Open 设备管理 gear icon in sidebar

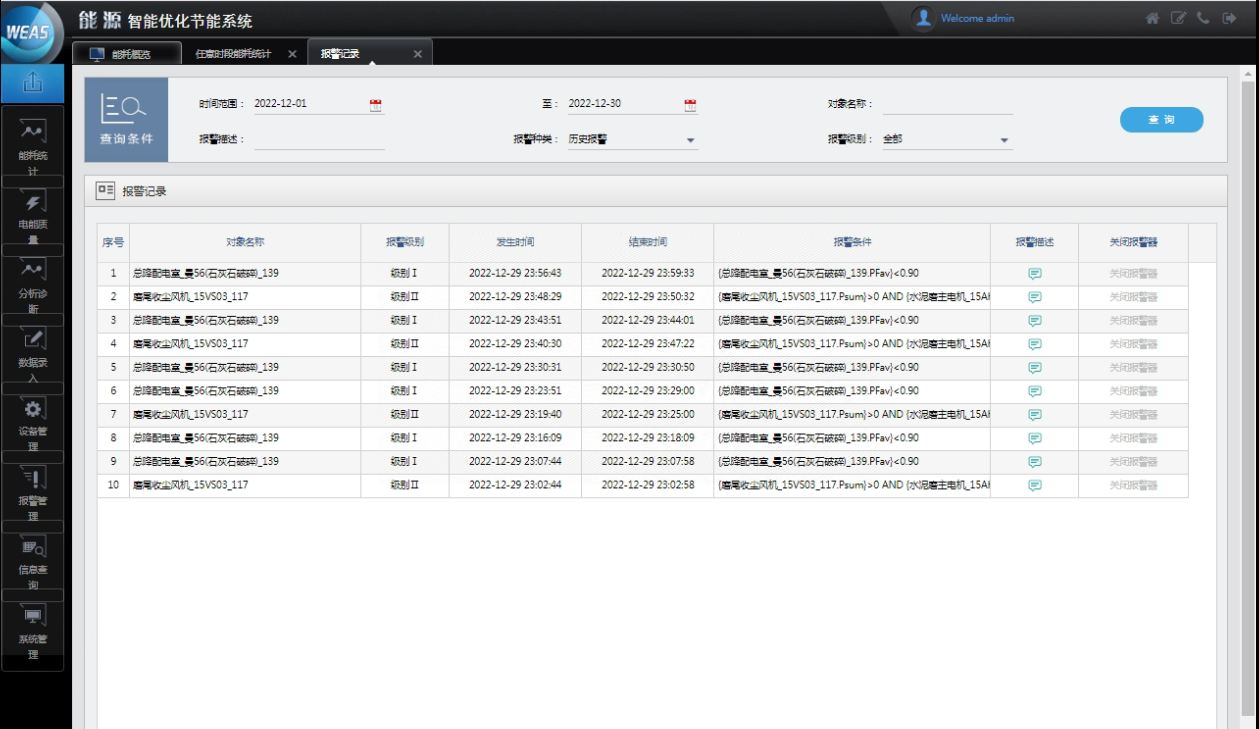pos(35,411)
